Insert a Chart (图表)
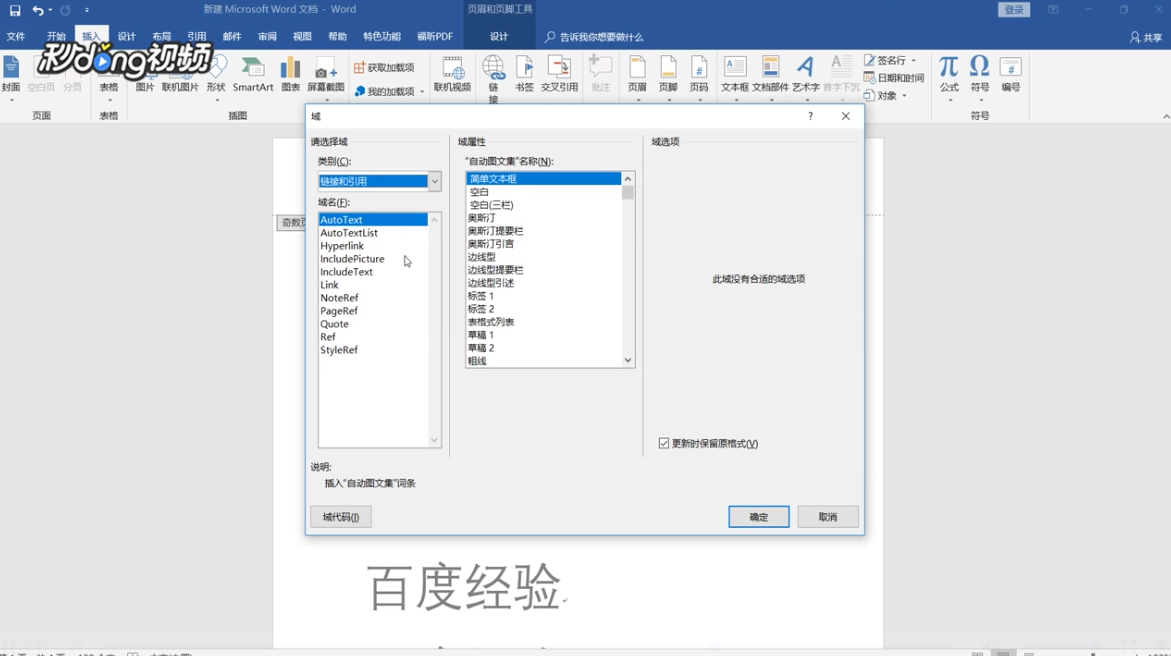Viewport: 1171px width, 656px height. click(291, 75)
